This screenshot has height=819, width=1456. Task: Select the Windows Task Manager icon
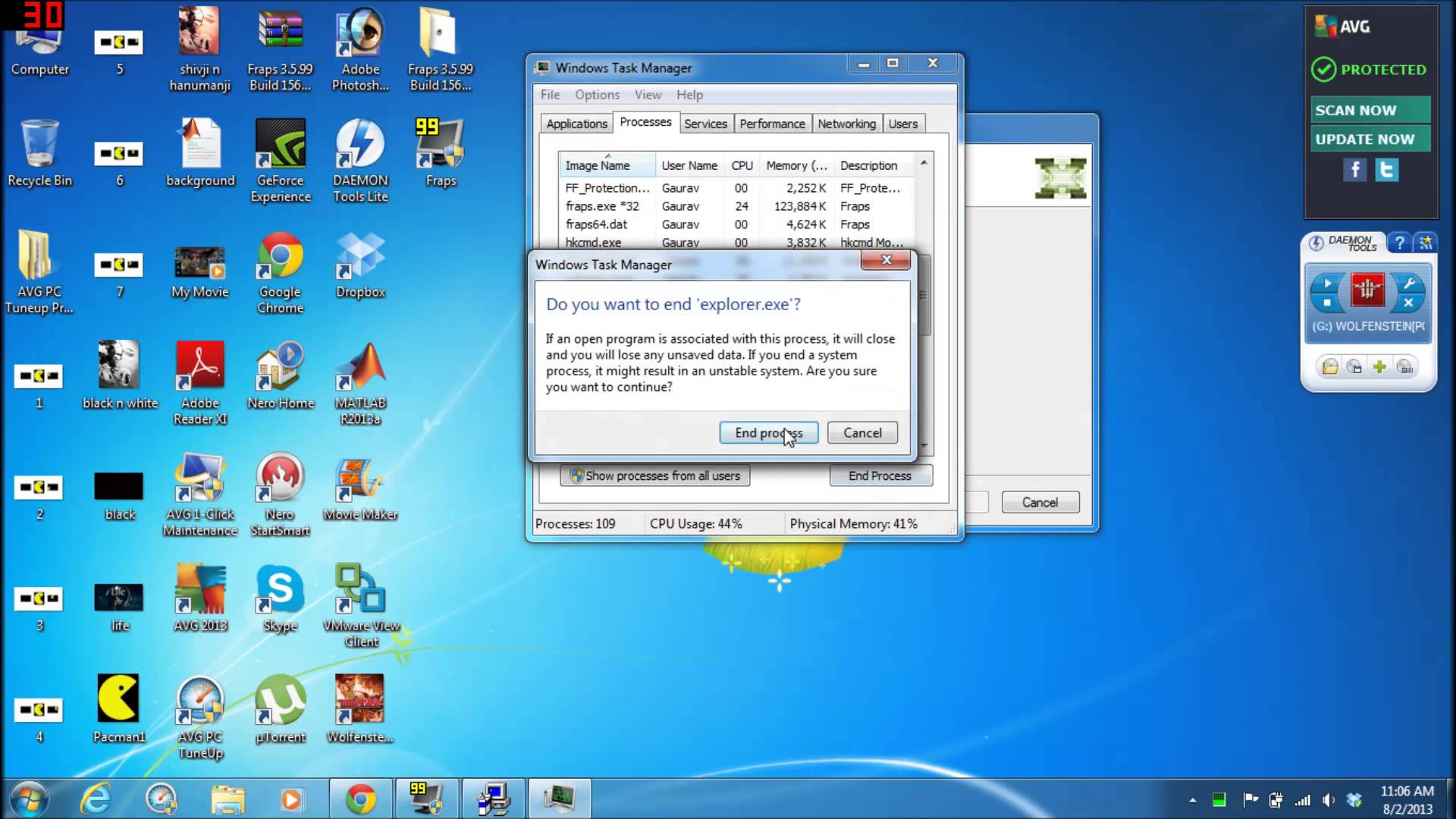545,67
